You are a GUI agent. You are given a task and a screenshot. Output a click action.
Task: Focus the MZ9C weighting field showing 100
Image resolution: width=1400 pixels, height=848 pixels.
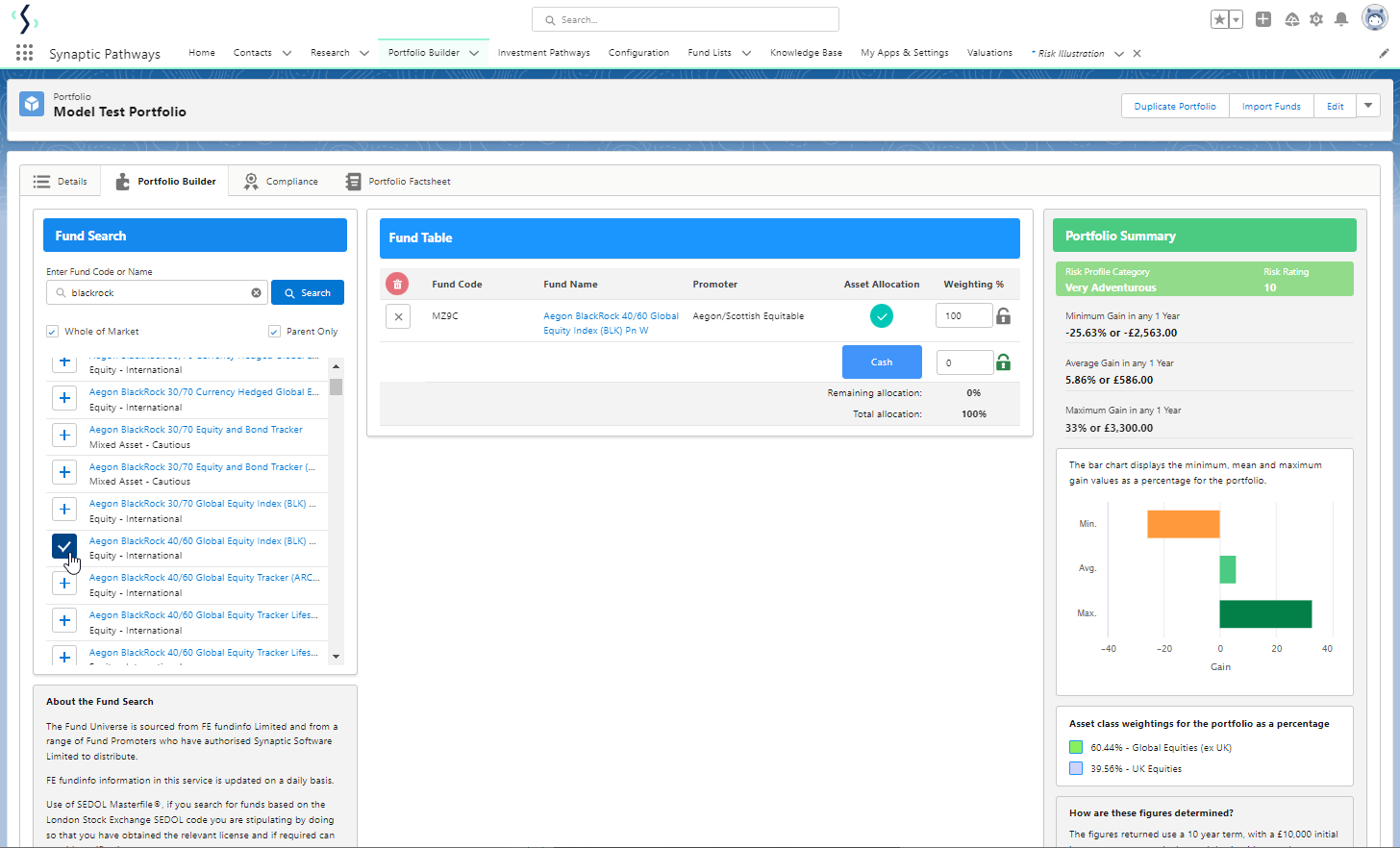pos(963,315)
